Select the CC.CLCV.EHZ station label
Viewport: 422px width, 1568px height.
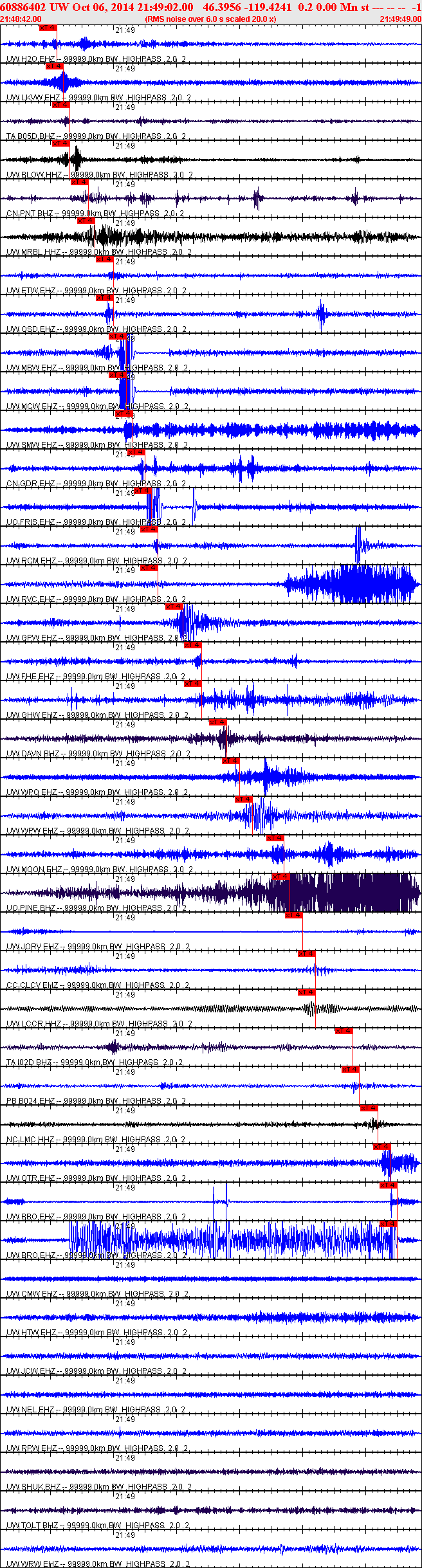coord(98,985)
